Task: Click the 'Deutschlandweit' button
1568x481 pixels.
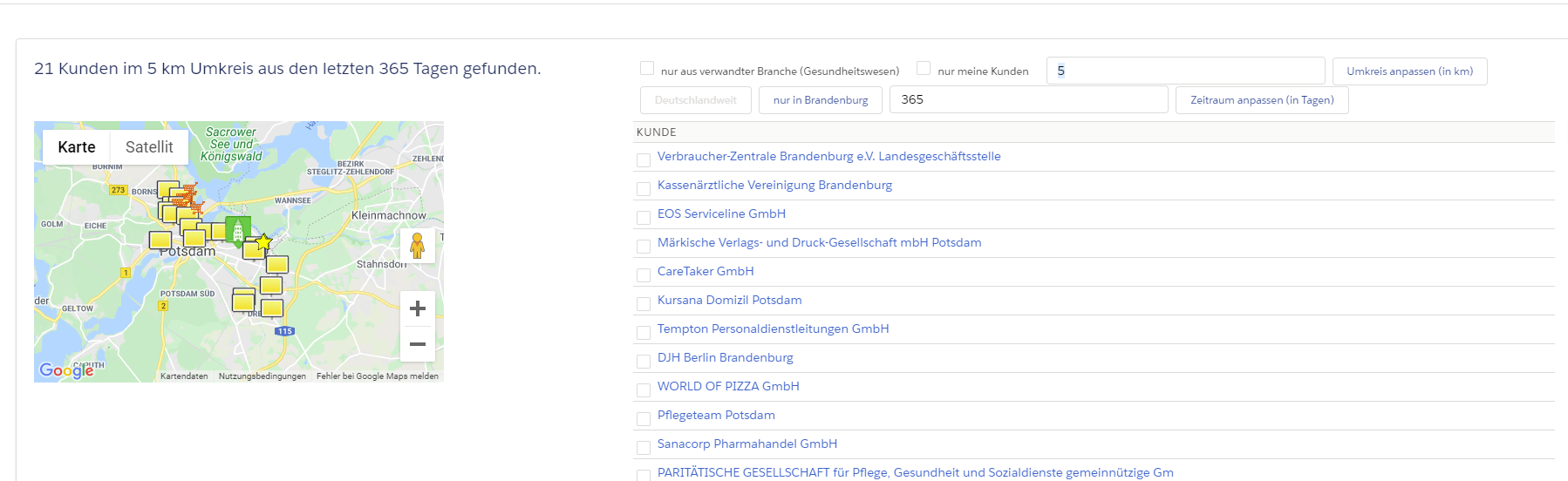Action: coord(696,100)
